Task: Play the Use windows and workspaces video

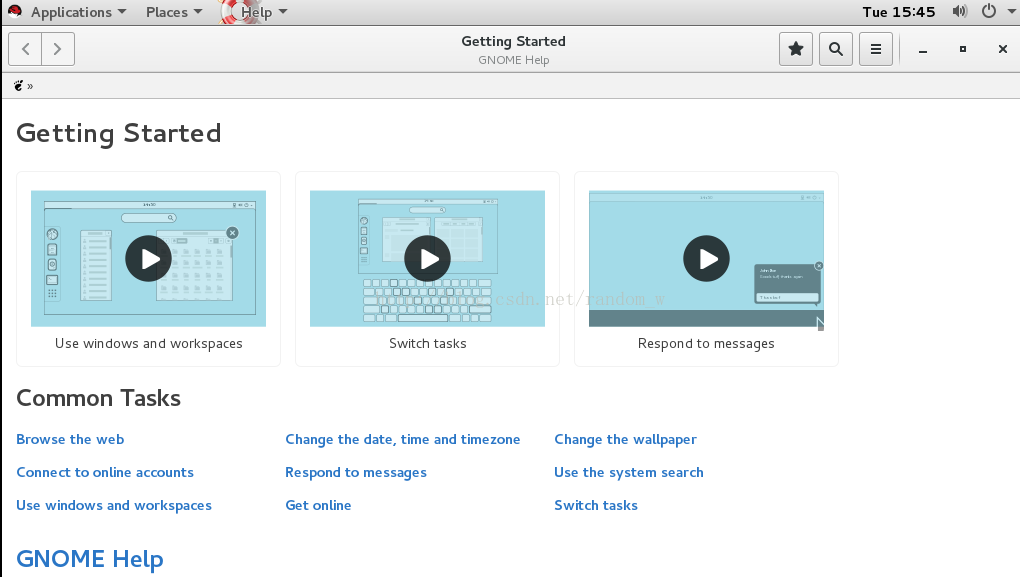Action: point(148,258)
